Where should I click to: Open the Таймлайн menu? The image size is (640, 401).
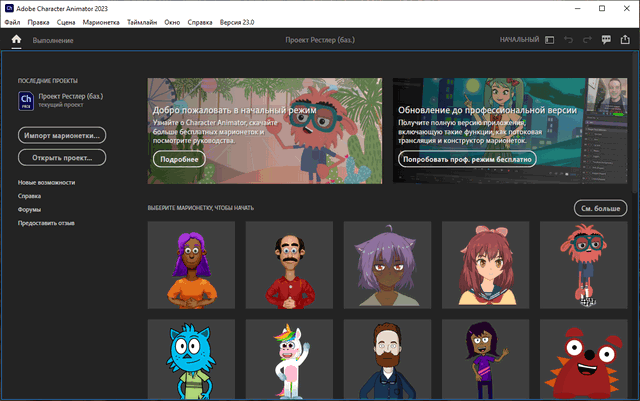click(161, 21)
